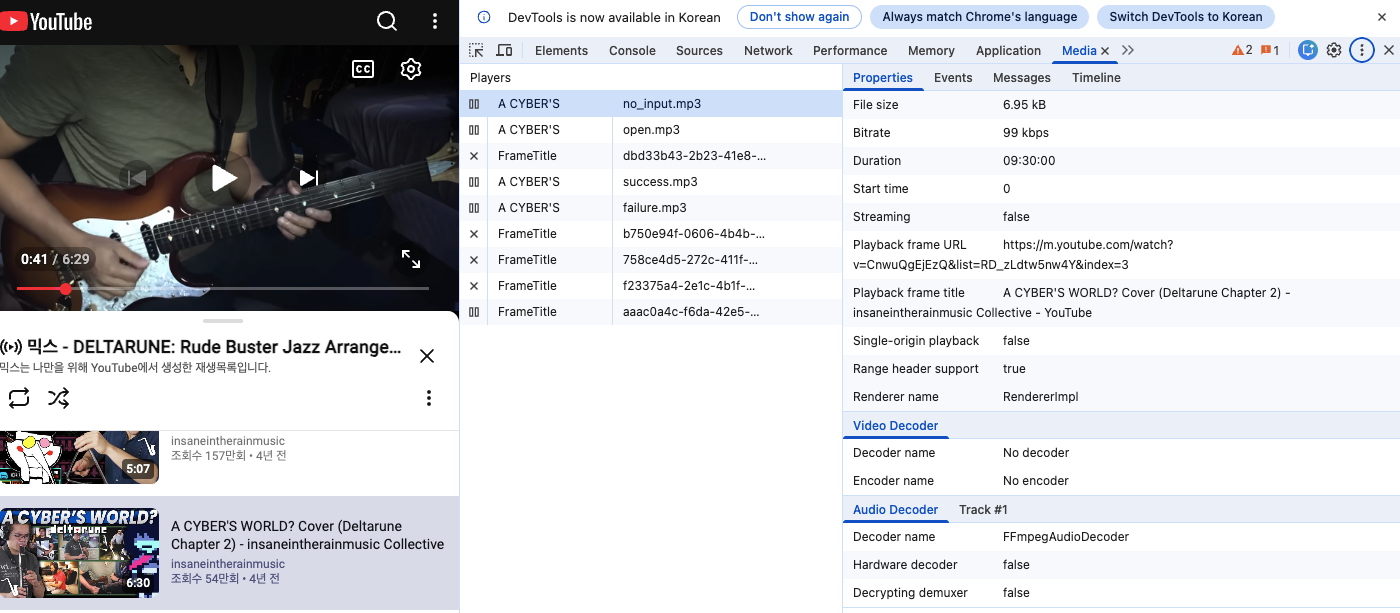Click Always match Chrome's language

click(x=979, y=17)
